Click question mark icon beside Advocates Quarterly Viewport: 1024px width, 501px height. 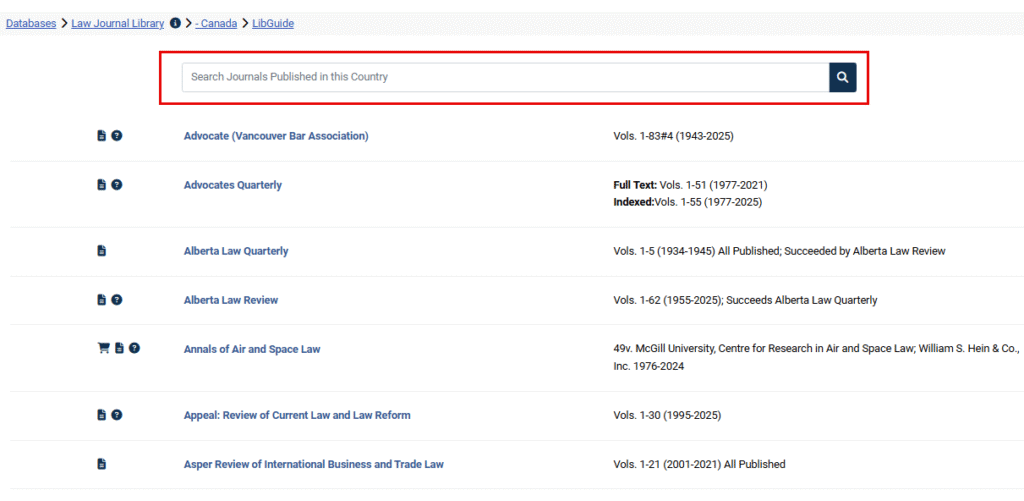coord(117,185)
